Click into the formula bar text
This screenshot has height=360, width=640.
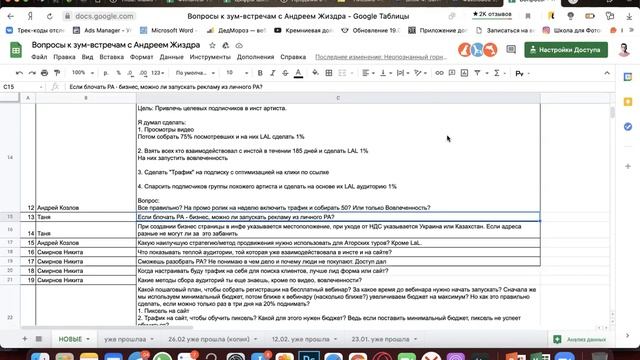pyautogui.click(x=166, y=87)
